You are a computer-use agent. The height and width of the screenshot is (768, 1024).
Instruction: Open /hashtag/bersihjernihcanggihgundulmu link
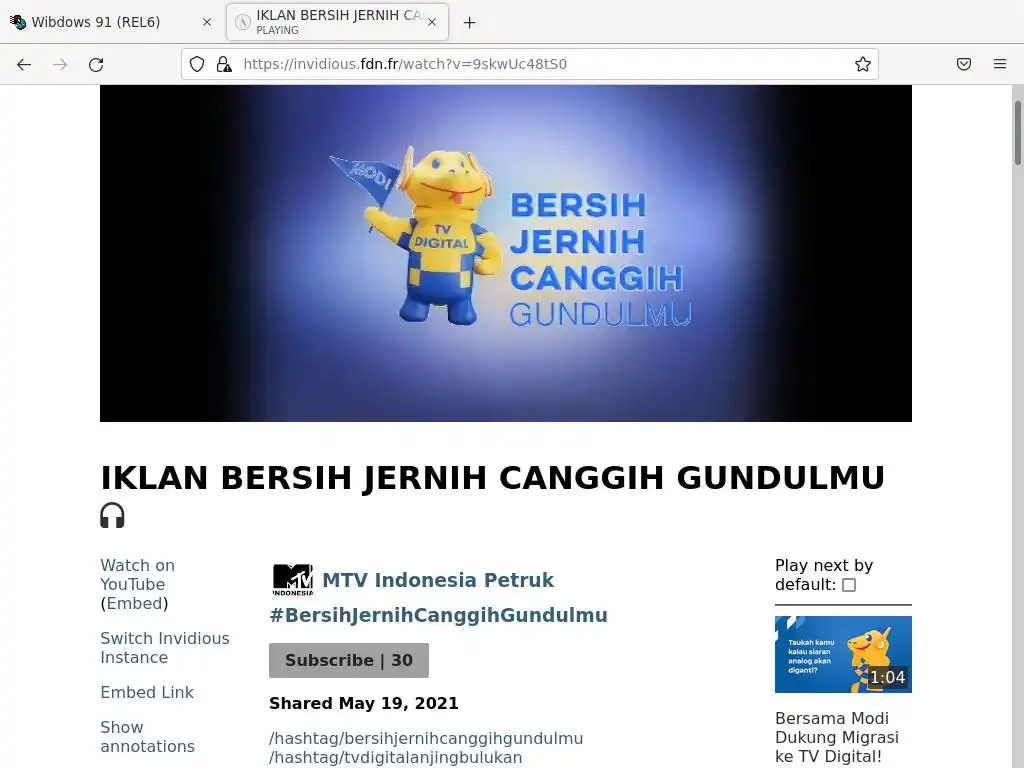[x=426, y=739]
